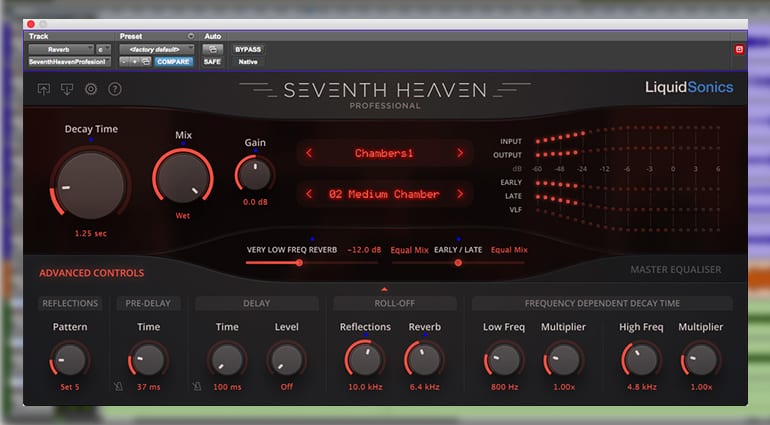Screen dimensions: 770x425
Task: Click the 4.8 kHz high freq value
Action: pos(641,387)
